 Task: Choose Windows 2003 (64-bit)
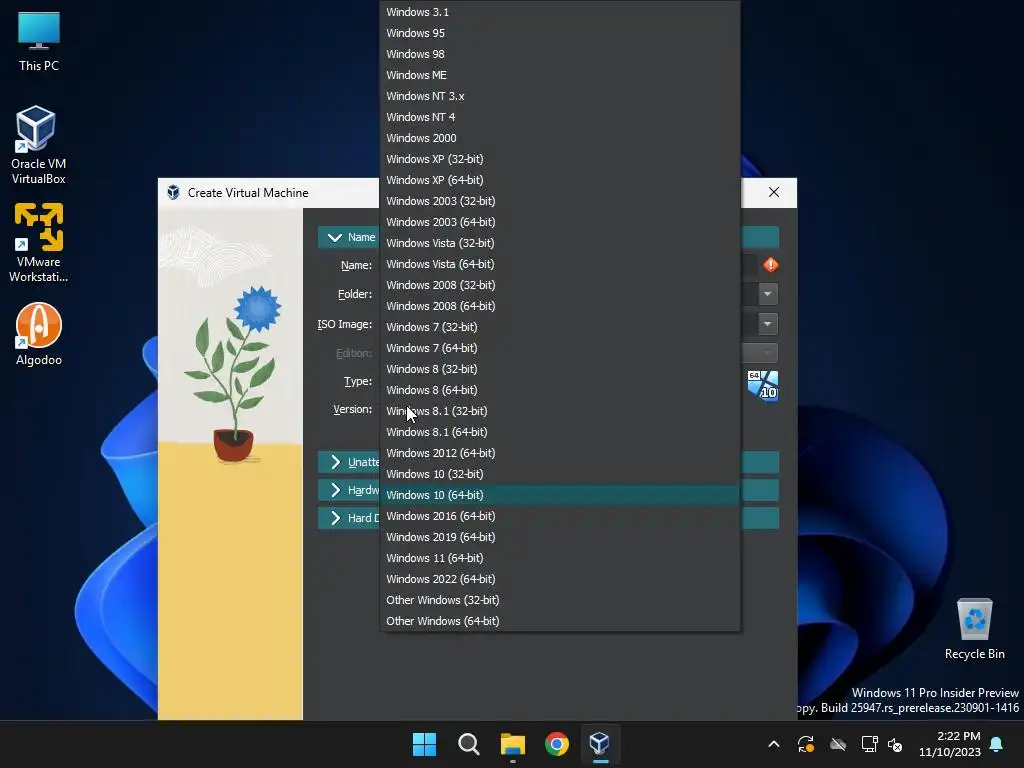coord(560,222)
